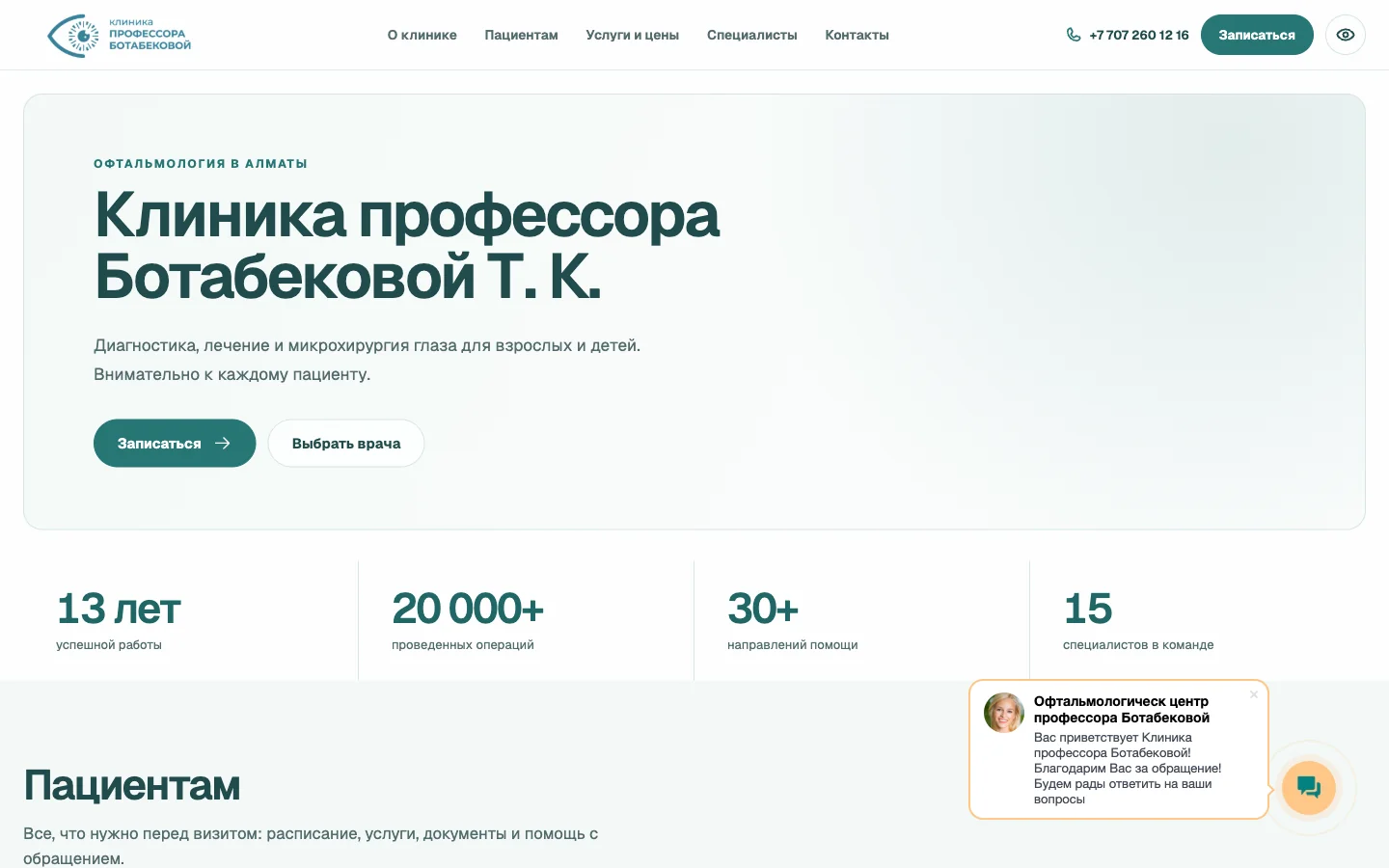1389x868 pixels.
Task: Open the "О клинике" menu item
Action: tap(422, 35)
